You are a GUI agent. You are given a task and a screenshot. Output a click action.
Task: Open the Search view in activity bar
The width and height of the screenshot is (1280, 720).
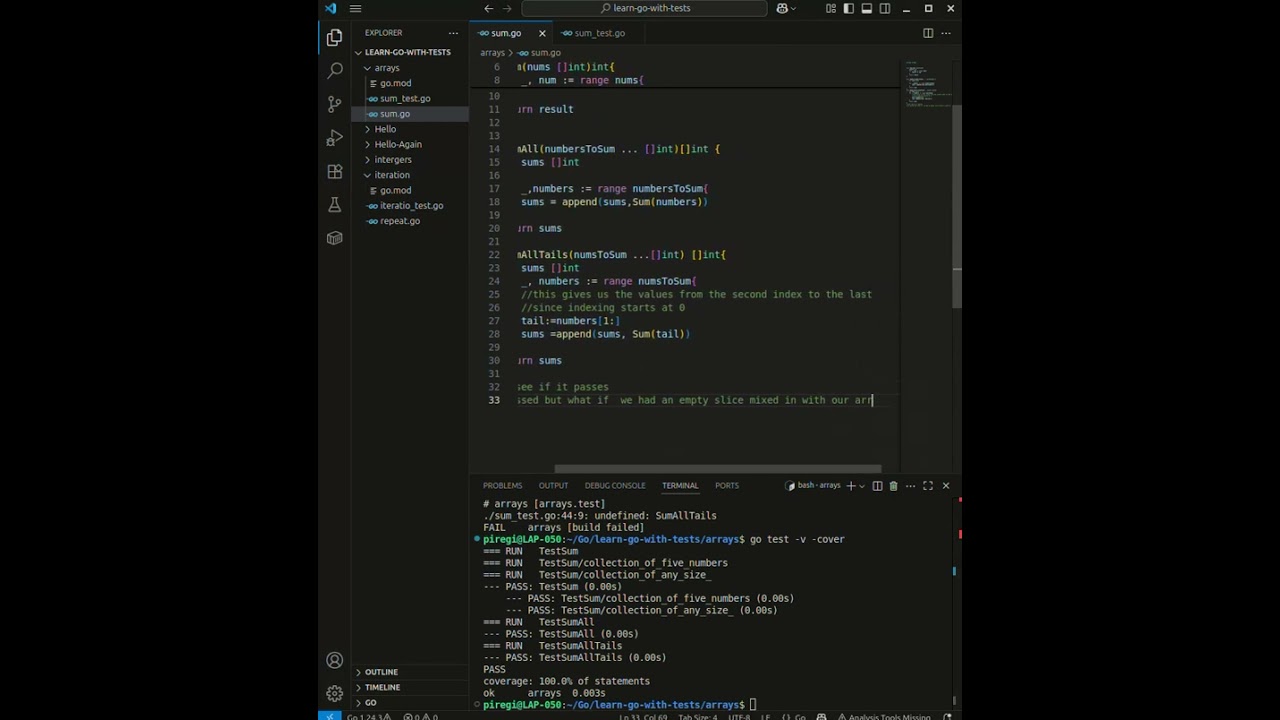[x=334, y=71]
